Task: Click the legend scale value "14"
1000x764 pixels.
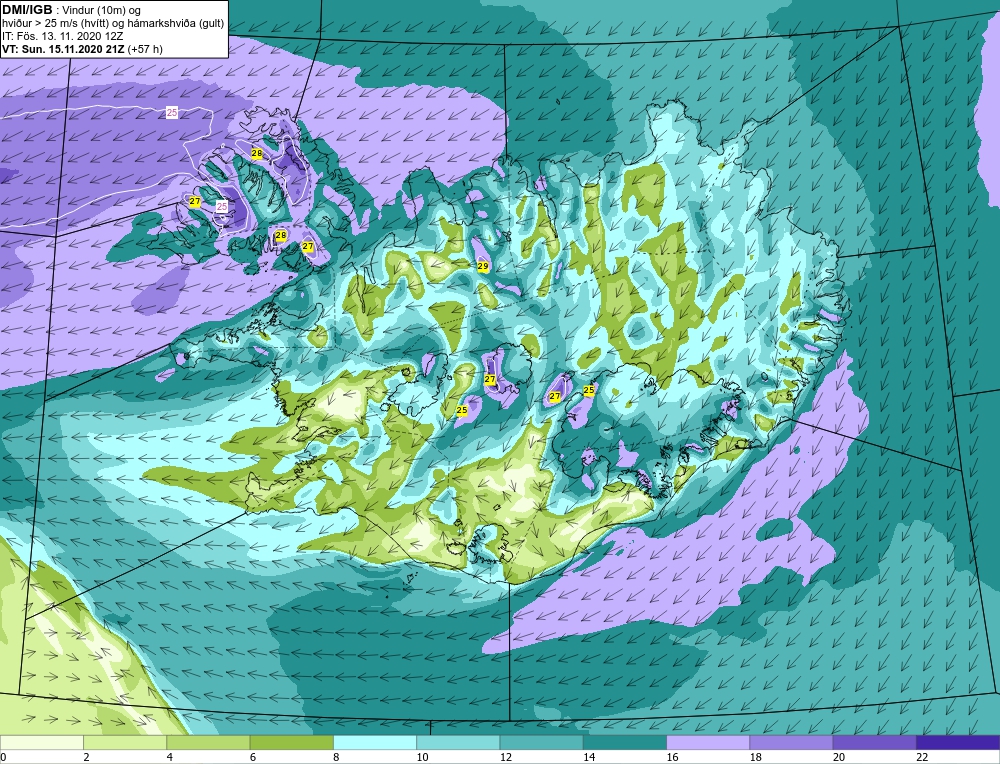Action: tap(589, 757)
